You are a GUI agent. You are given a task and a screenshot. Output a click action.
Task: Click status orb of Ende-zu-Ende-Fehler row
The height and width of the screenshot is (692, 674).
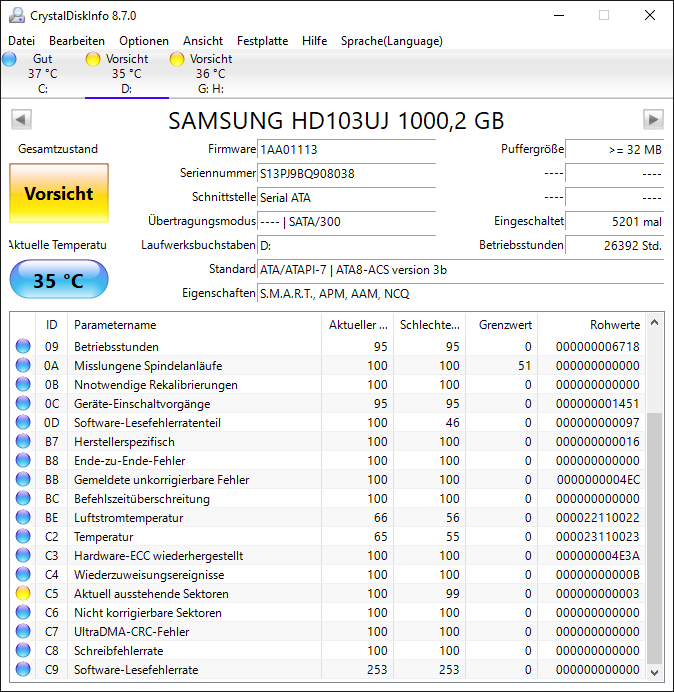[x=23, y=460]
